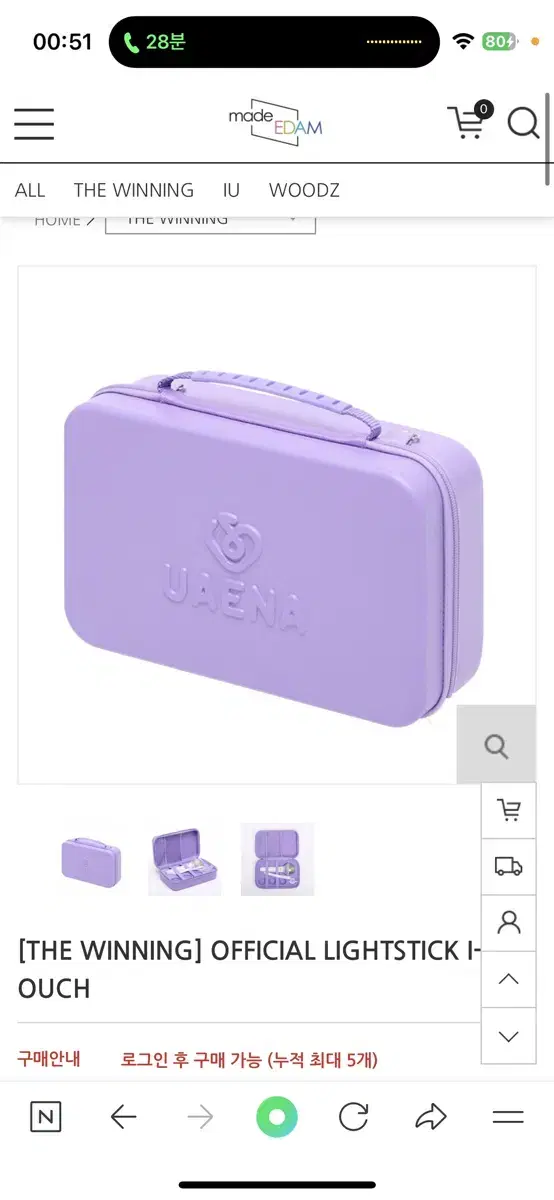Zoom the product image with the gray magnifier
554x1200 pixels.
[x=496, y=745]
